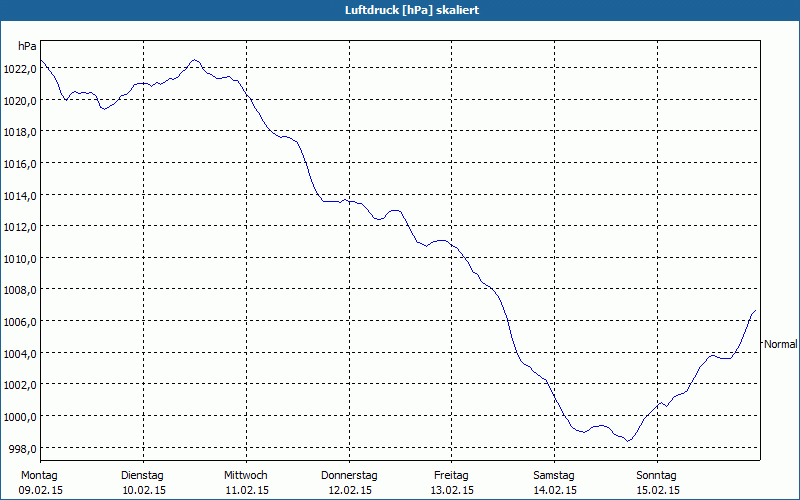
Task: Click the chart title 'Luftdruck [hPa] skaliert'
Action: pos(412,10)
